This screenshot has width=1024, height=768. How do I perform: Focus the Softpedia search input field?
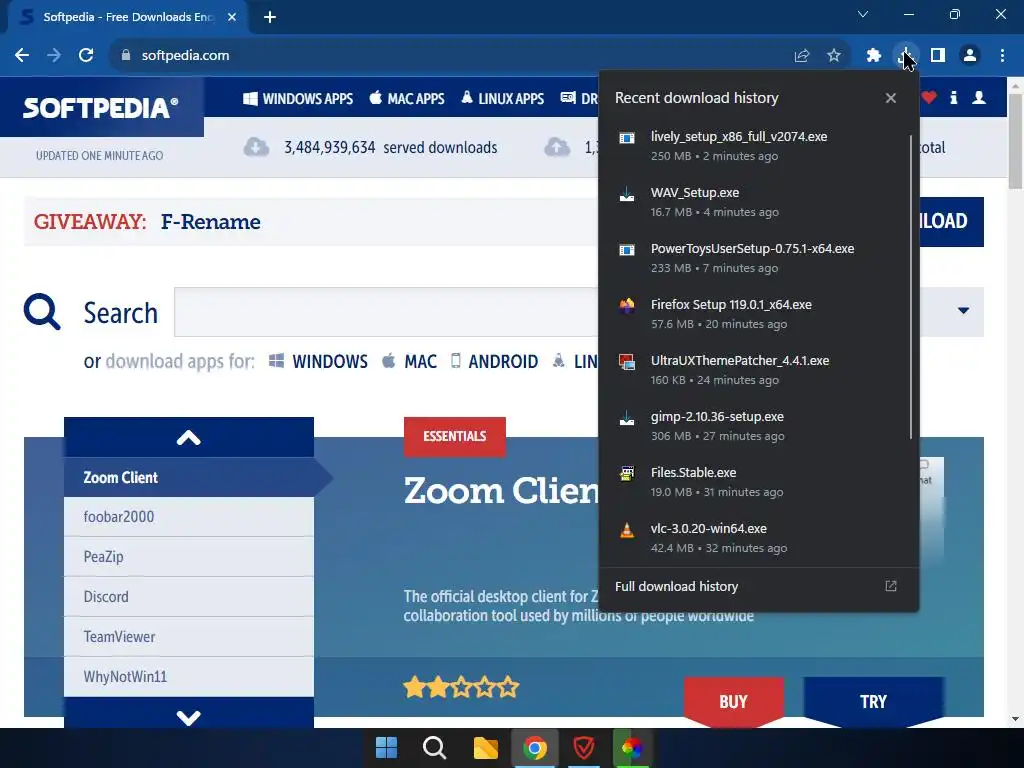pos(386,312)
